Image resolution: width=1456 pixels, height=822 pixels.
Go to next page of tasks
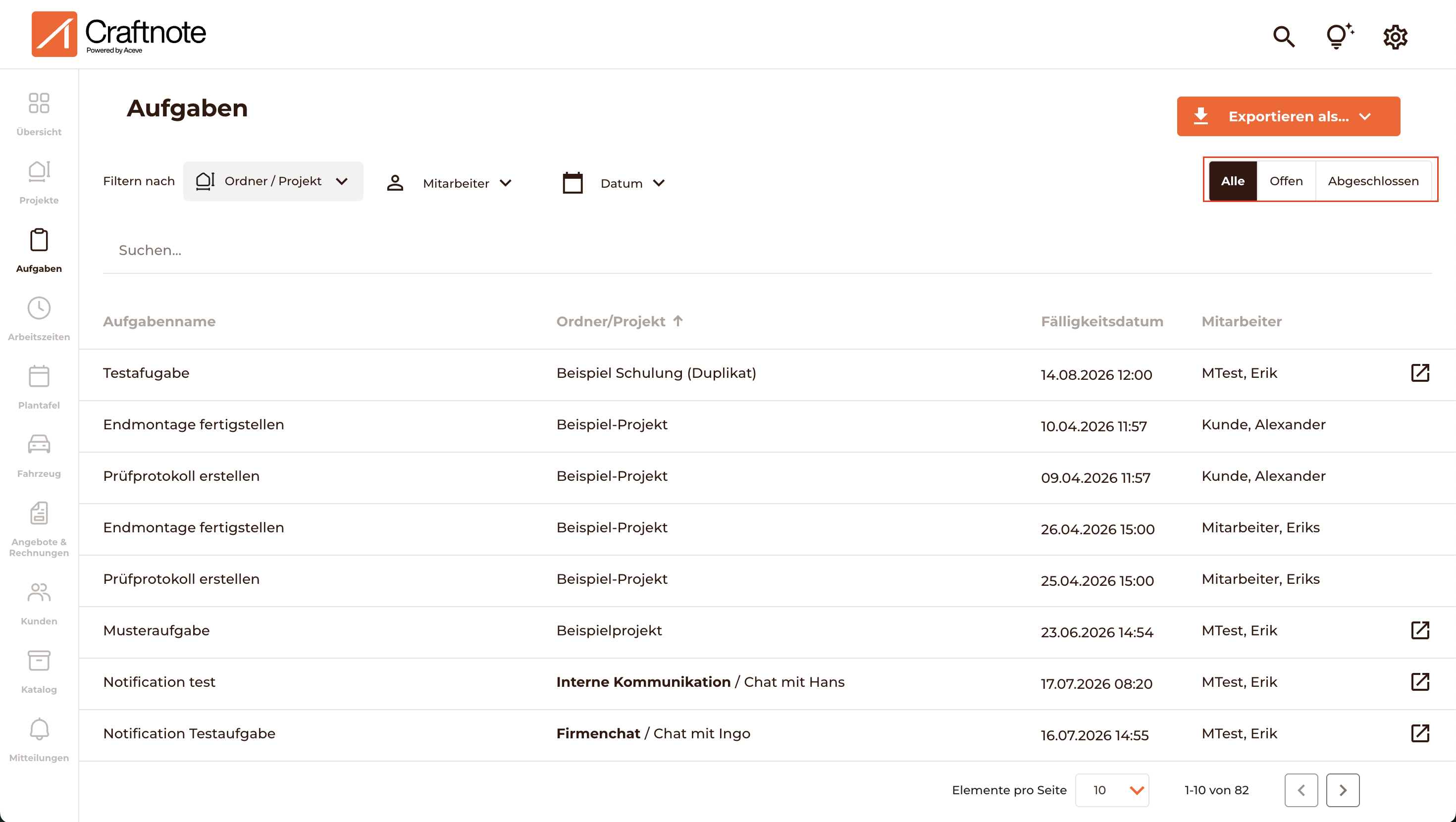click(1343, 790)
